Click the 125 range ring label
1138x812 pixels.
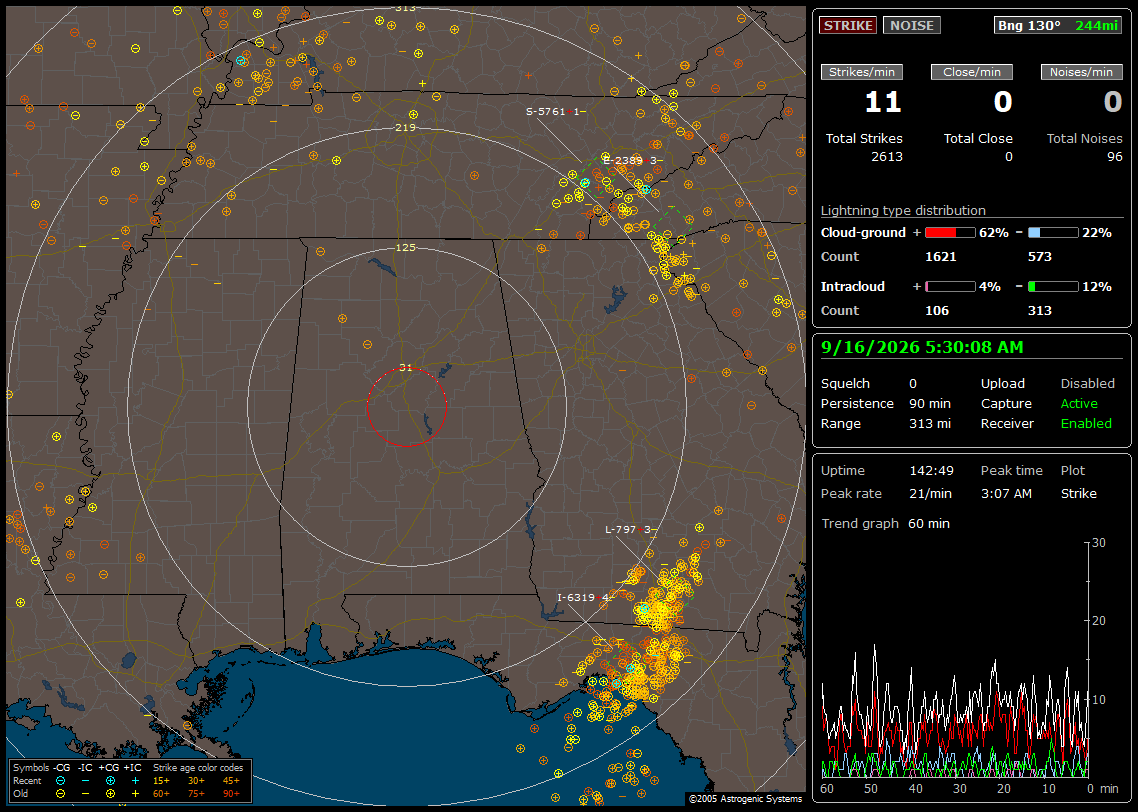click(406, 247)
